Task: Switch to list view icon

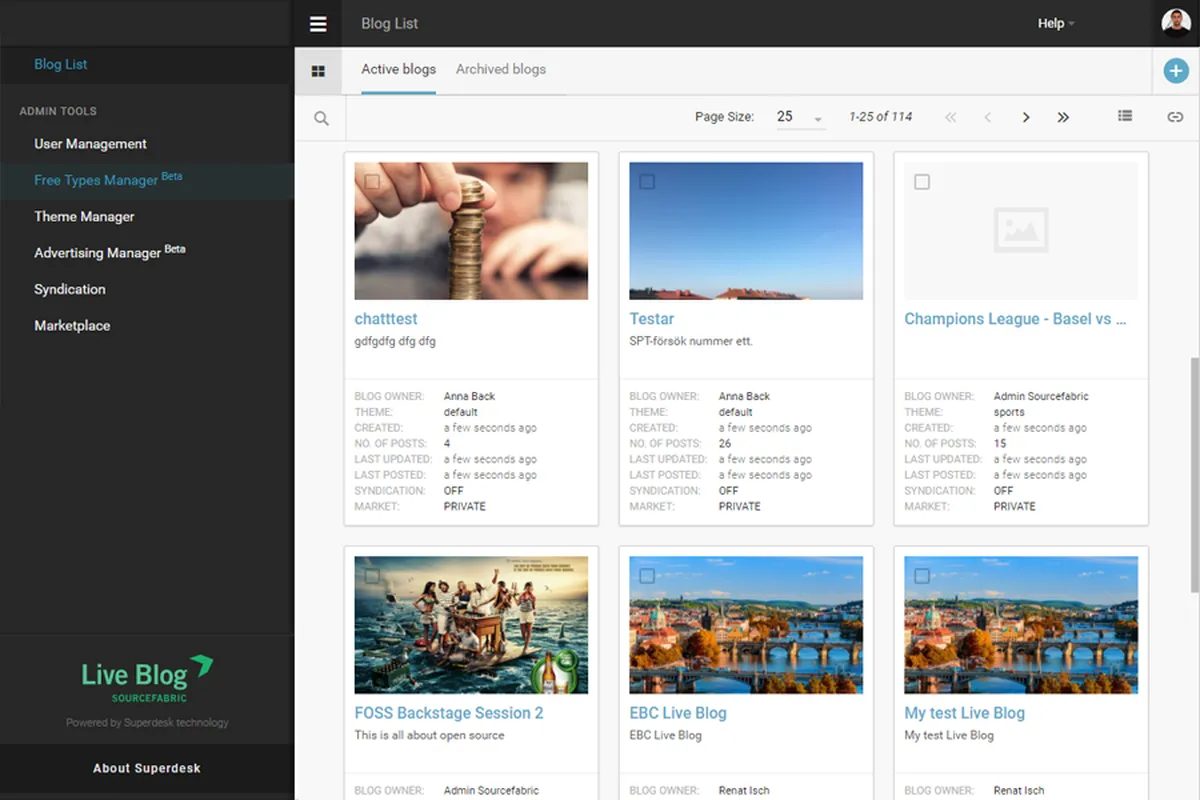Action: [x=1125, y=117]
